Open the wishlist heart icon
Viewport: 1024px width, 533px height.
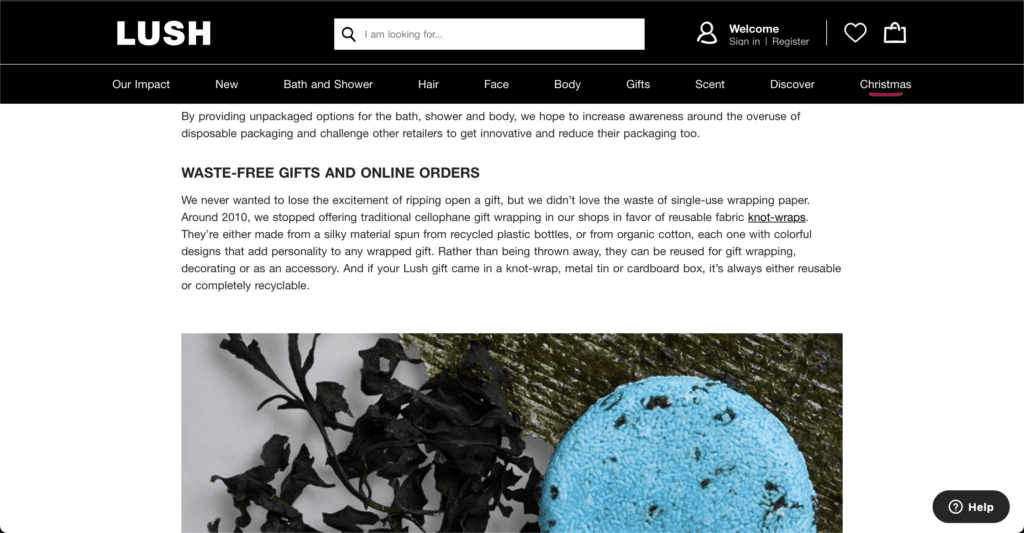[x=855, y=33]
